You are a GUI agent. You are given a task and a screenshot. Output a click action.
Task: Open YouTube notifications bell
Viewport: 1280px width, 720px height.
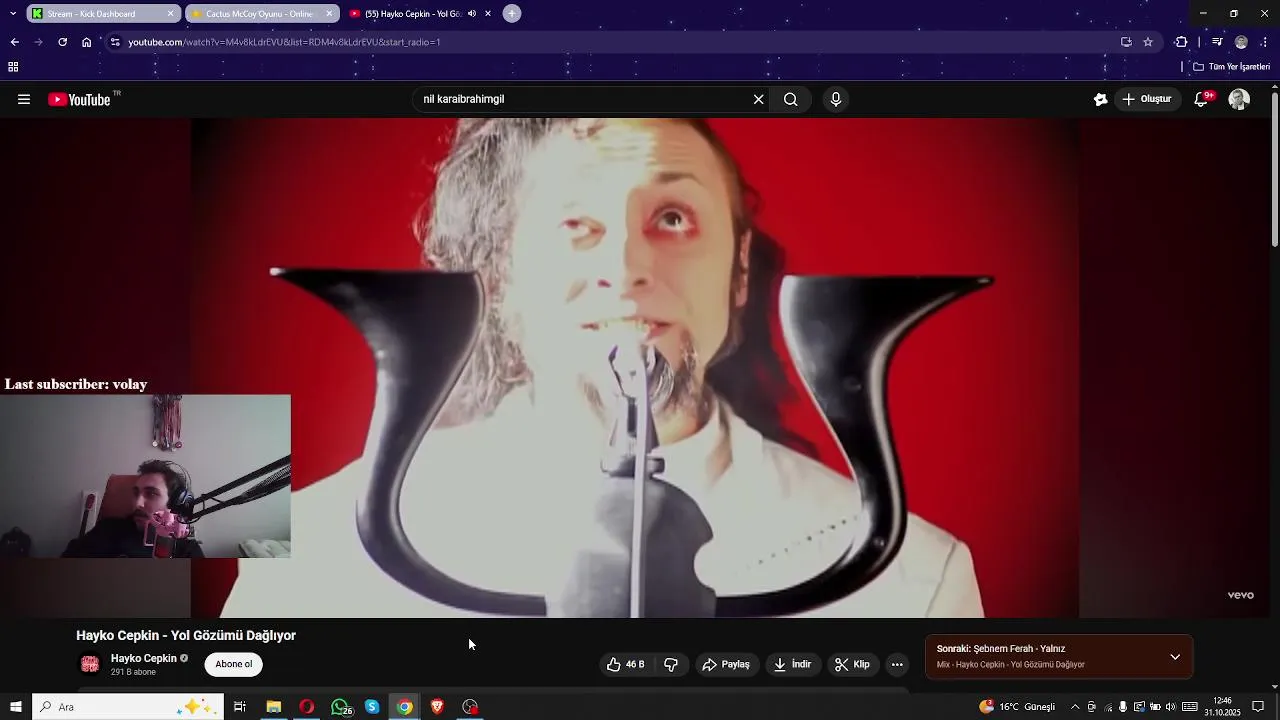1202,99
